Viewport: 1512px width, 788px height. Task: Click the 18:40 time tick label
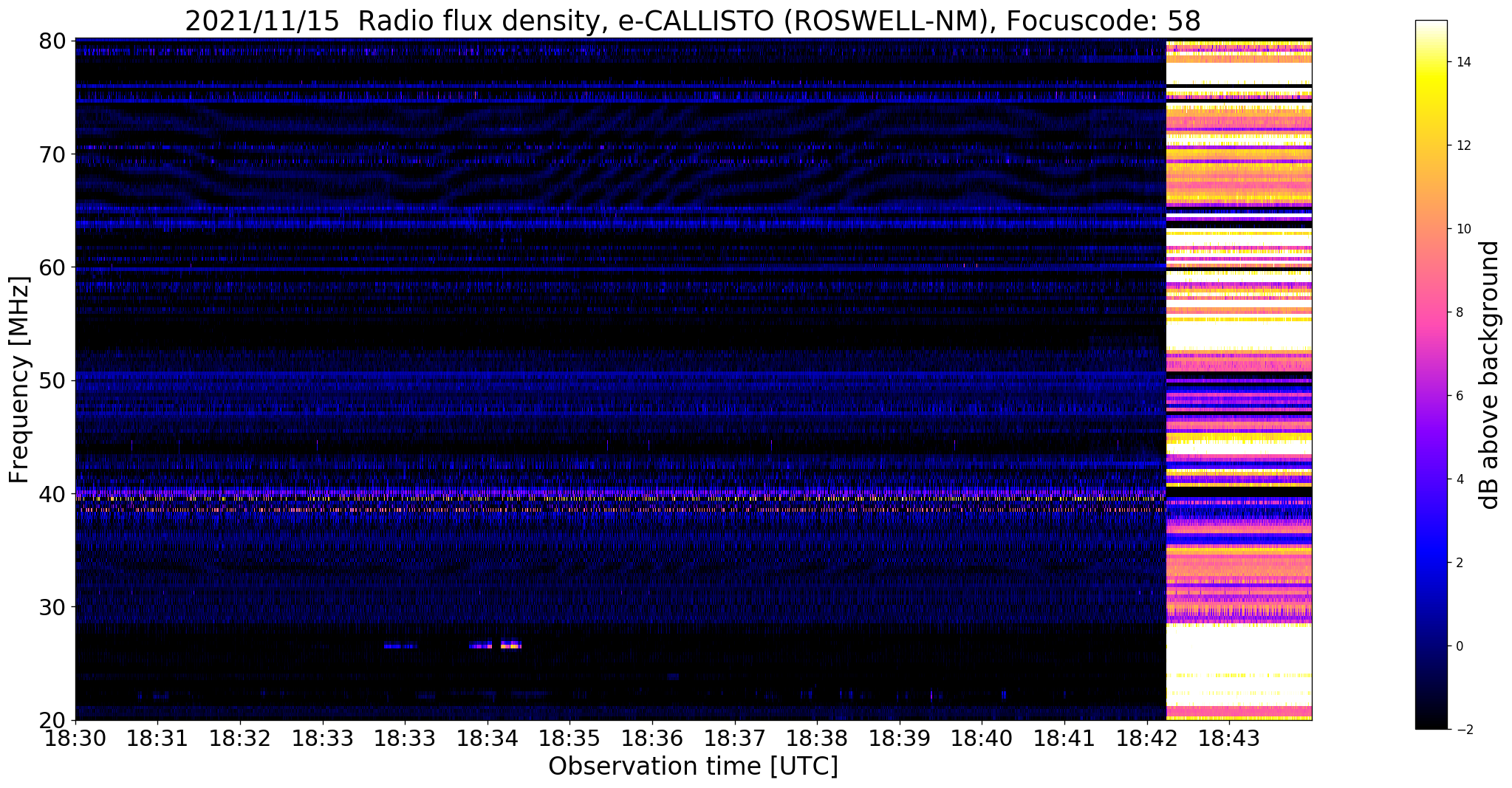click(982, 739)
